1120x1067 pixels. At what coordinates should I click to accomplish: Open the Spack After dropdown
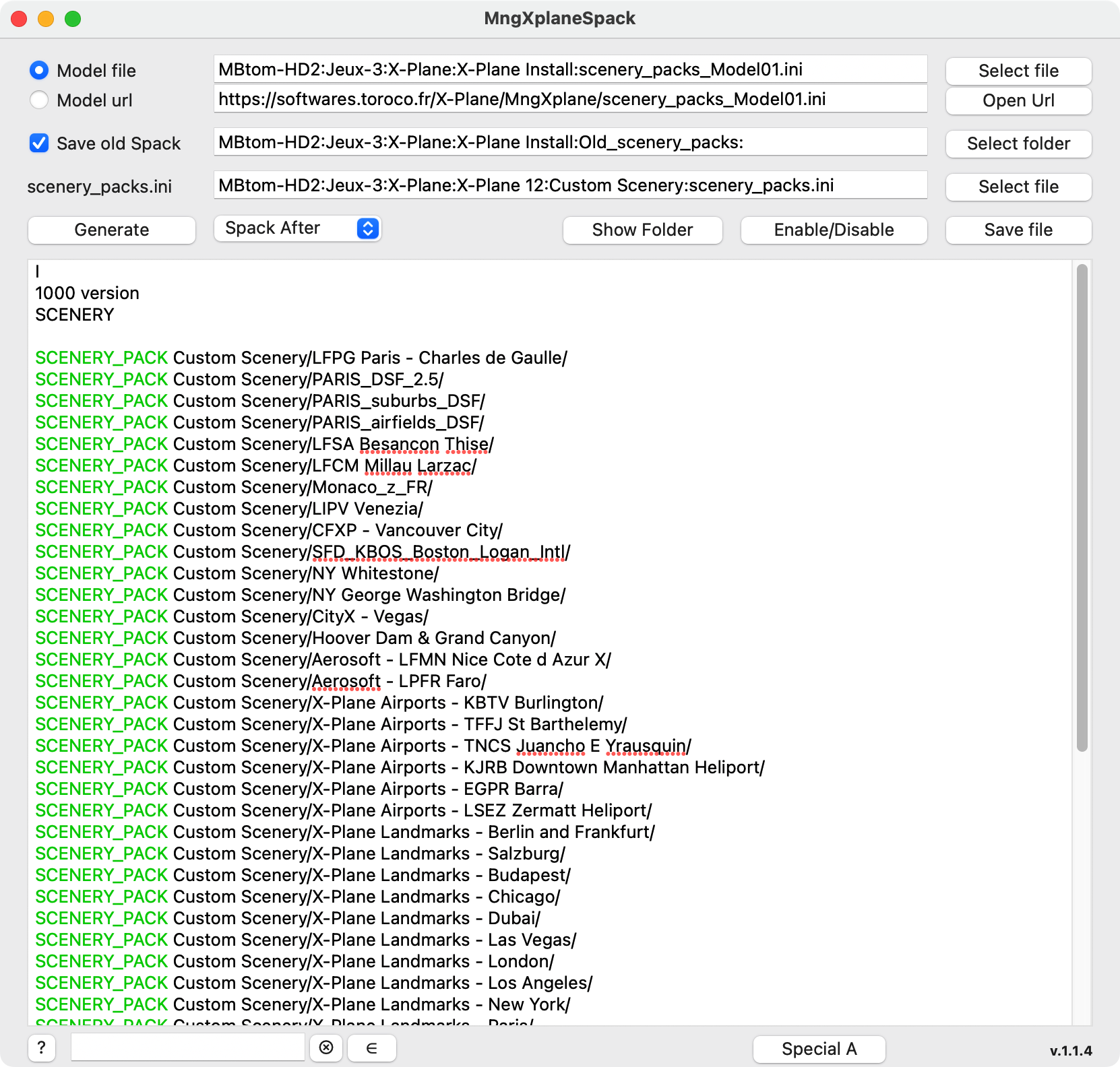[297, 228]
